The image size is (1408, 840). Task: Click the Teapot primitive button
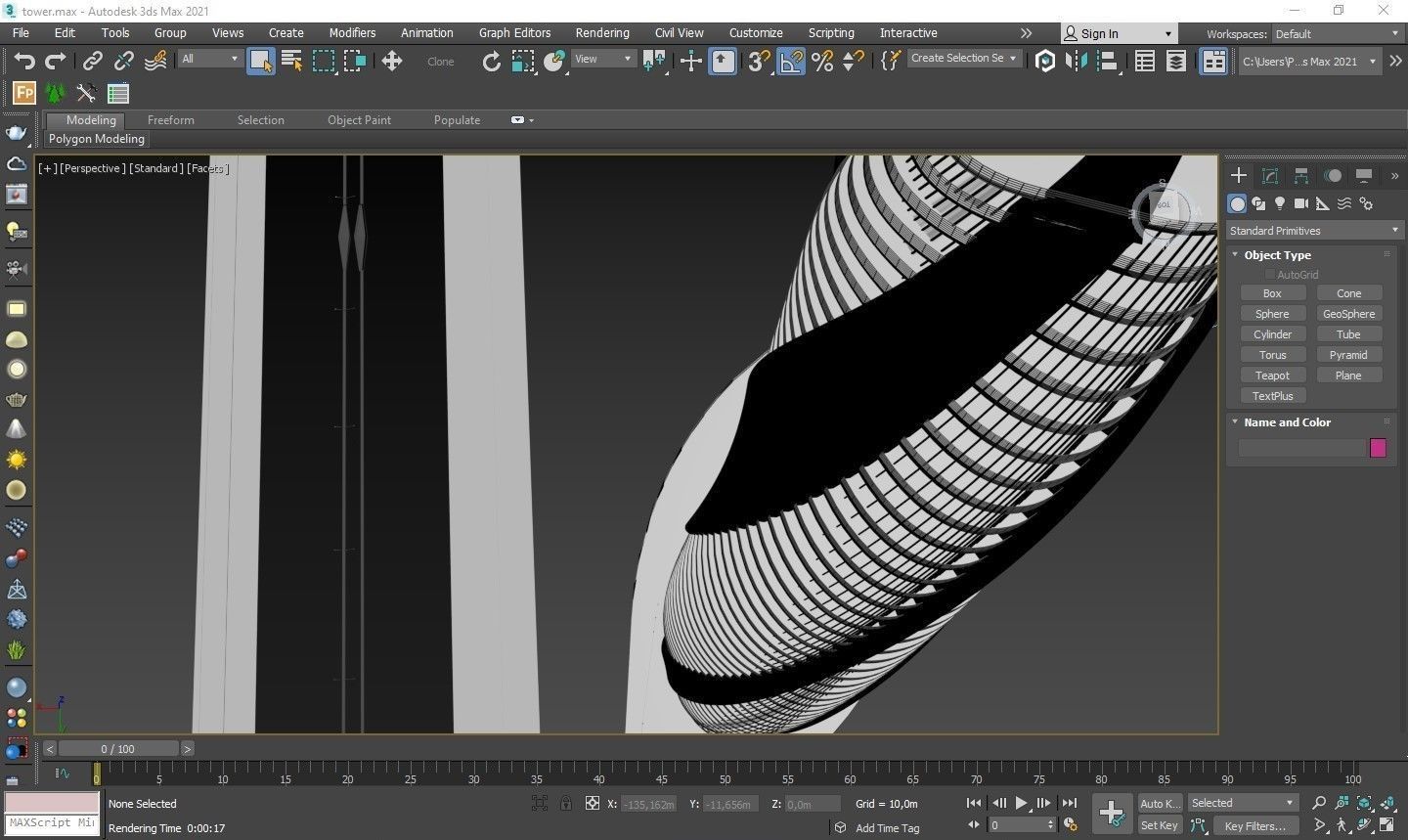1272,376
